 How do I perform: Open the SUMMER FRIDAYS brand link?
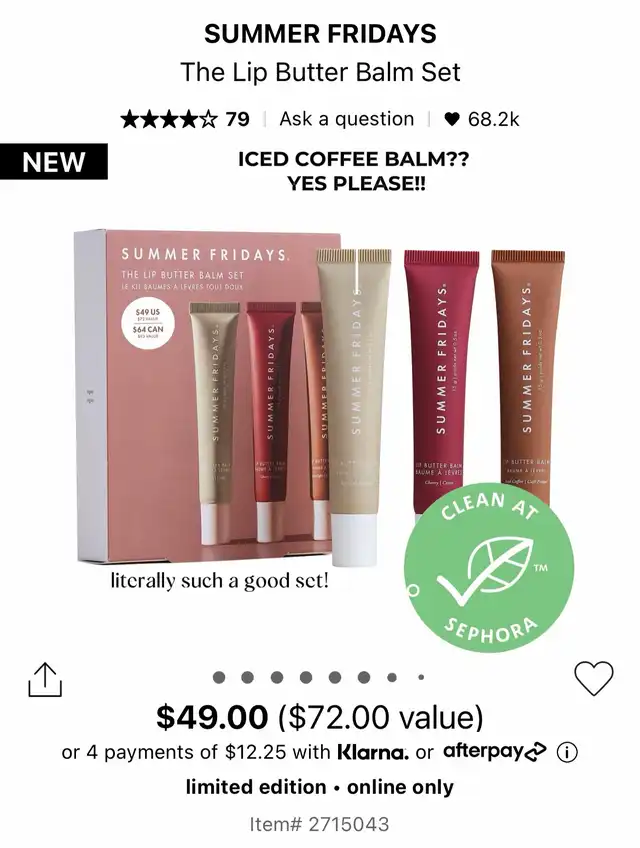click(320, 34)
